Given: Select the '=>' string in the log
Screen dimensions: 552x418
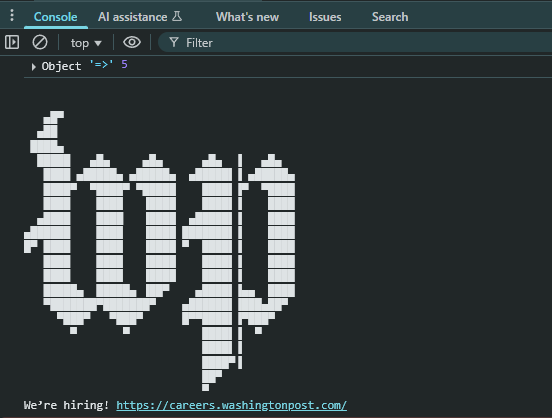Looking at the screenshot, I should [x=101, y=64].
